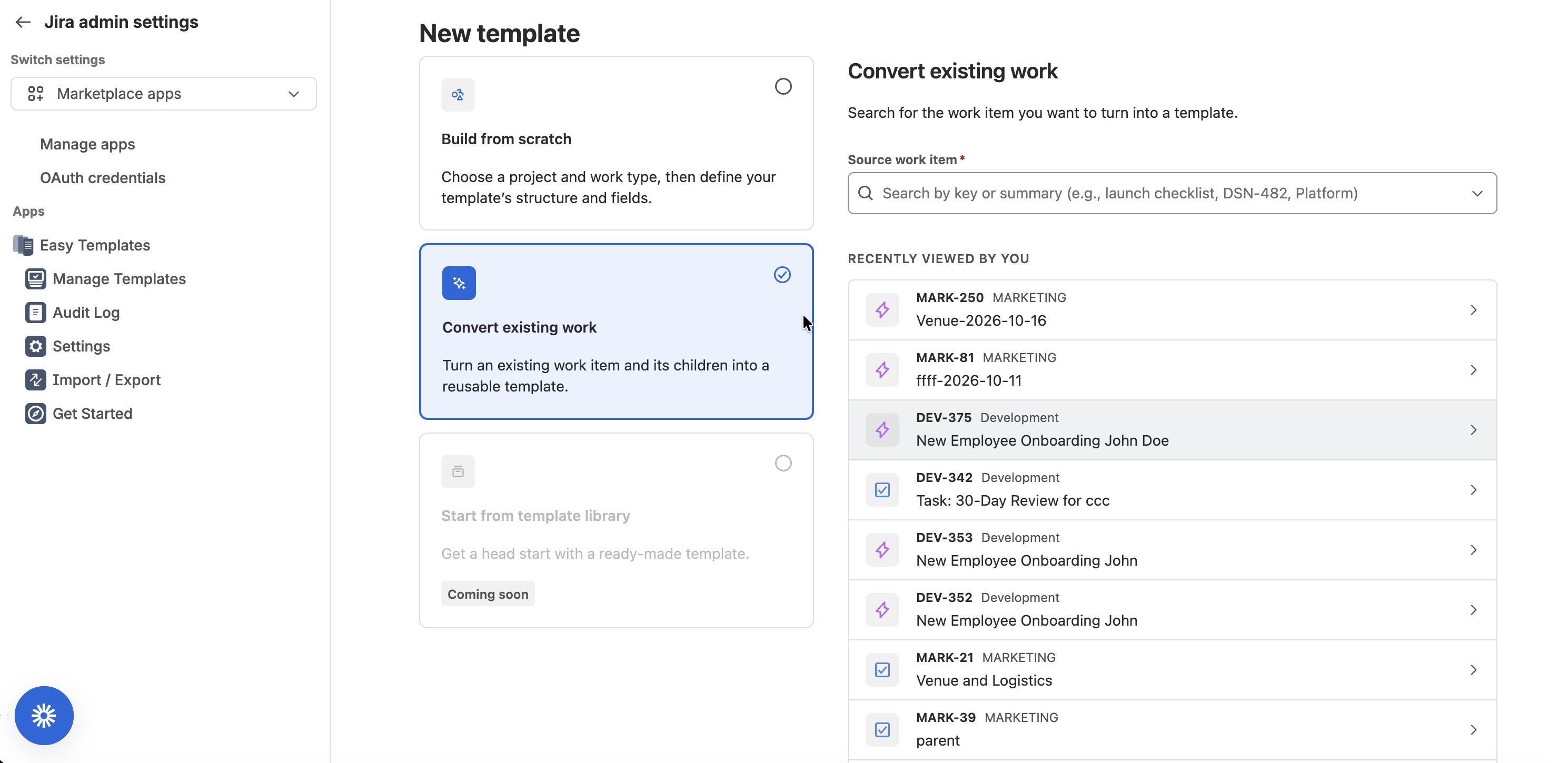
Task: Click the lightning icon for DEV-375
Action: click(x=882, y=430)
